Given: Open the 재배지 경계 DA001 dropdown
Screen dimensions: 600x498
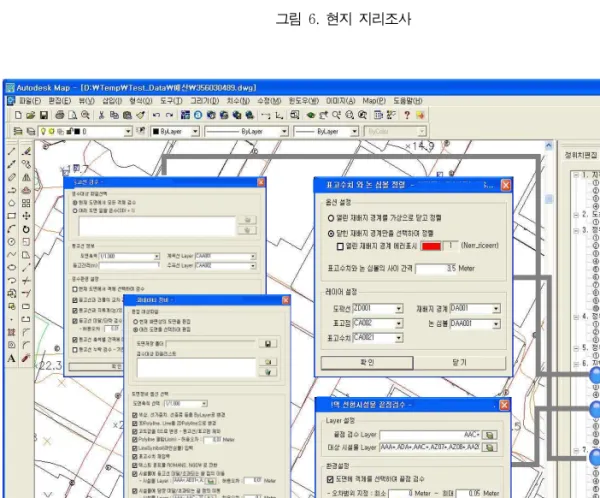Looking at the screenshot, I should [496, 309].
